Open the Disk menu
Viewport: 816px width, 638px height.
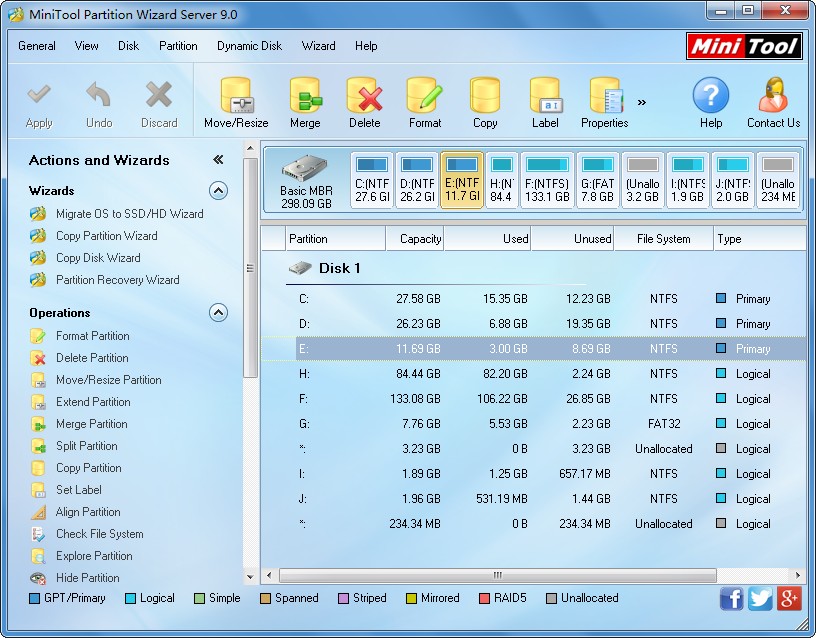tap(128, 46)
